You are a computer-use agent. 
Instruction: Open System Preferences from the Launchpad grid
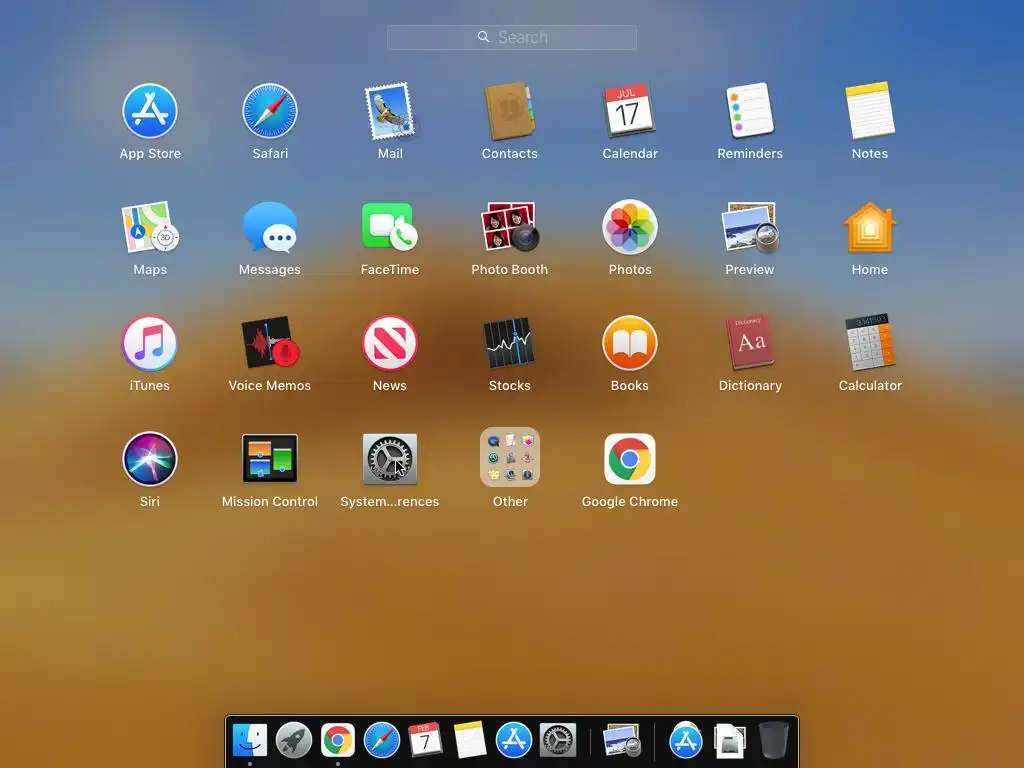pos(390,459)
